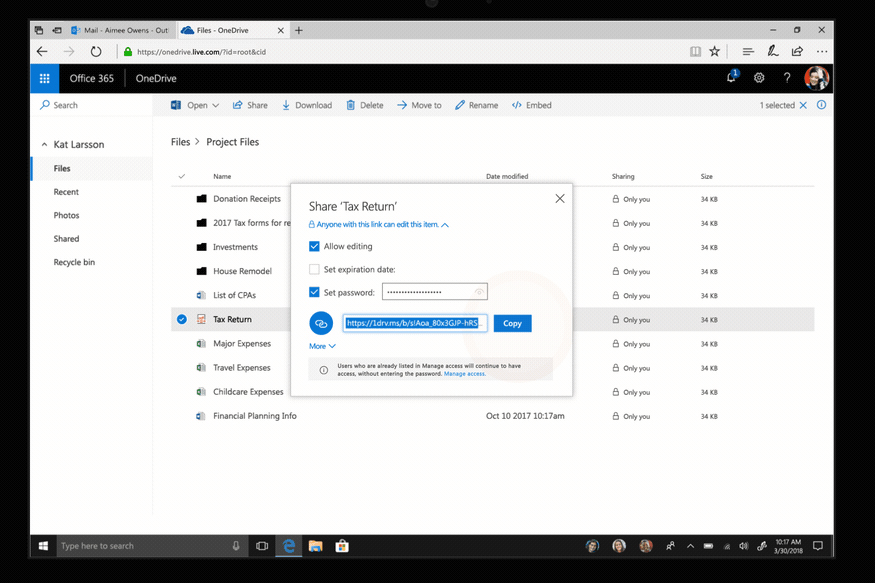Image resolution: width=875 pixels, height=583 pixels.
Task: Open a new browser tab
Action: 299,30
